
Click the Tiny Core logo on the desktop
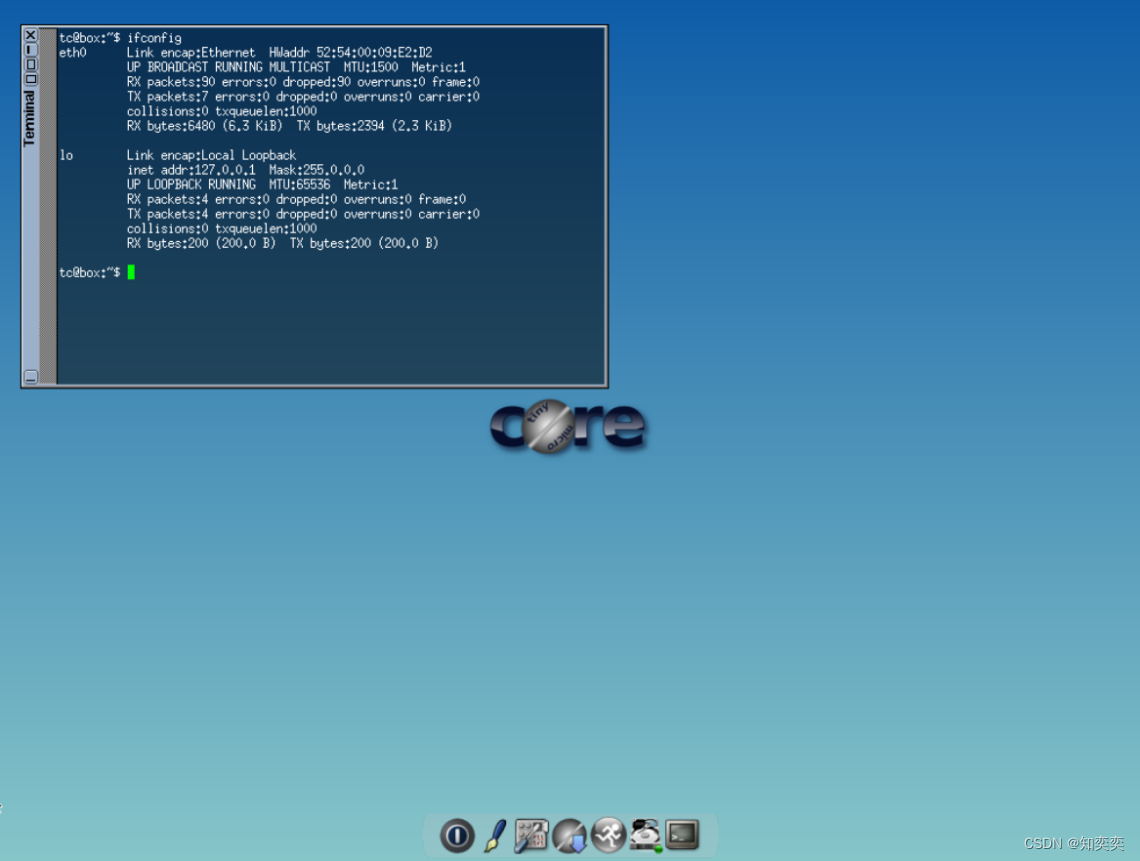tap(568, 427)
